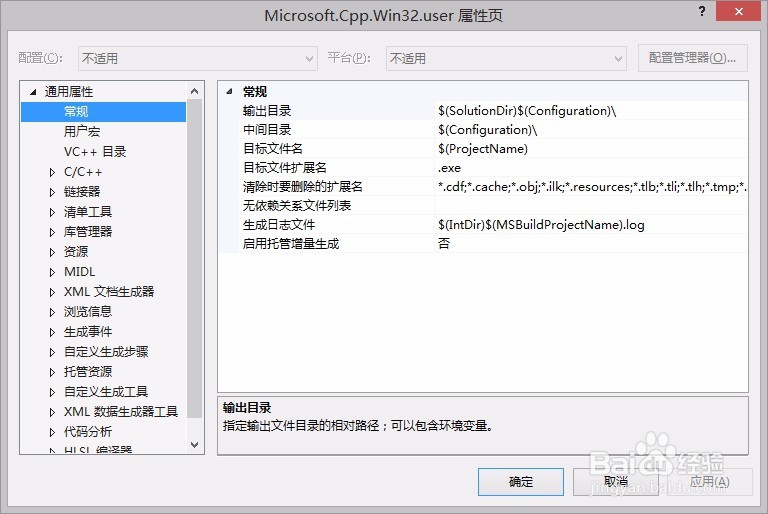Expand the XML 文档生成器 node arrow
Image resolution: width=768 pixels, height=514 pixels.
52,293
